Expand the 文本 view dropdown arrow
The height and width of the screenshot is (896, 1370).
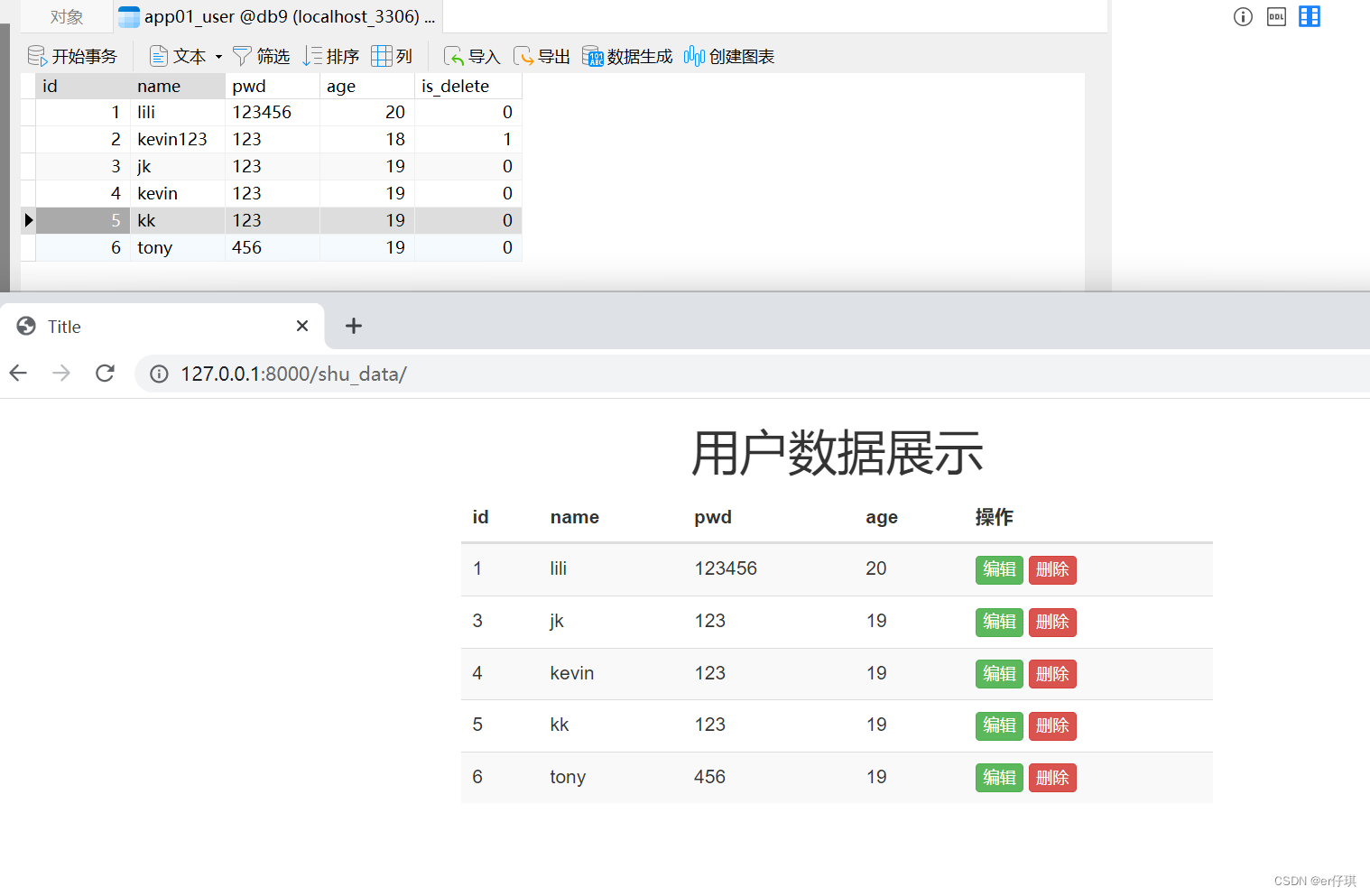[218, 56]
